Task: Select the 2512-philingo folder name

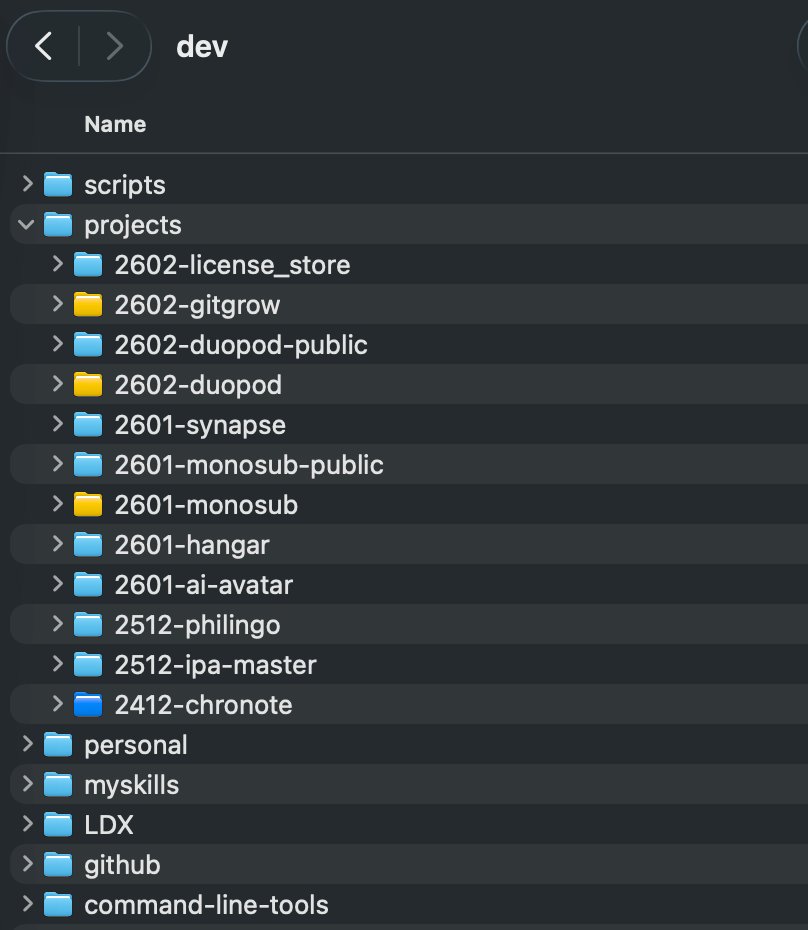Action: [197, 625]
